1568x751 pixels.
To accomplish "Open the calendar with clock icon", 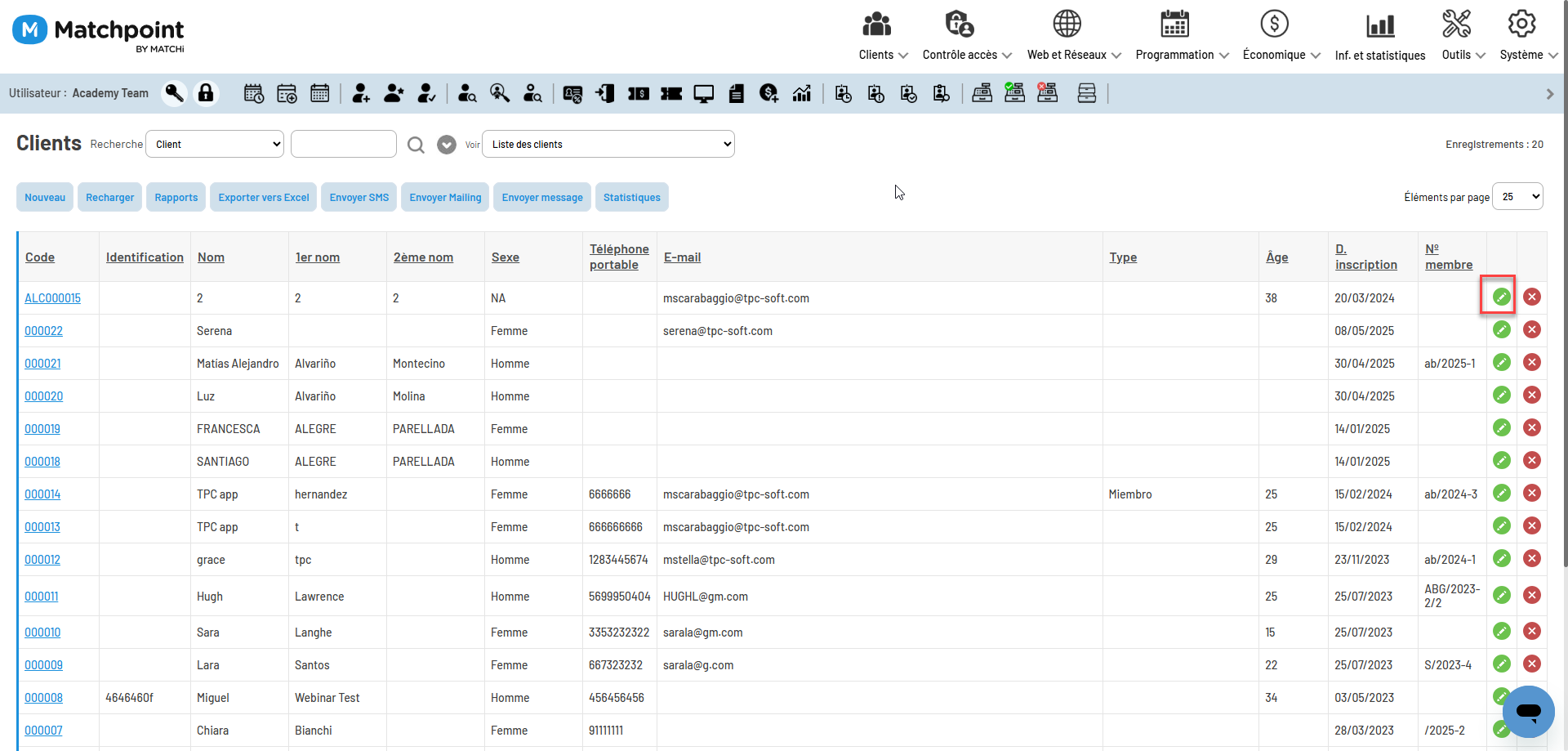I will [254, 93].
